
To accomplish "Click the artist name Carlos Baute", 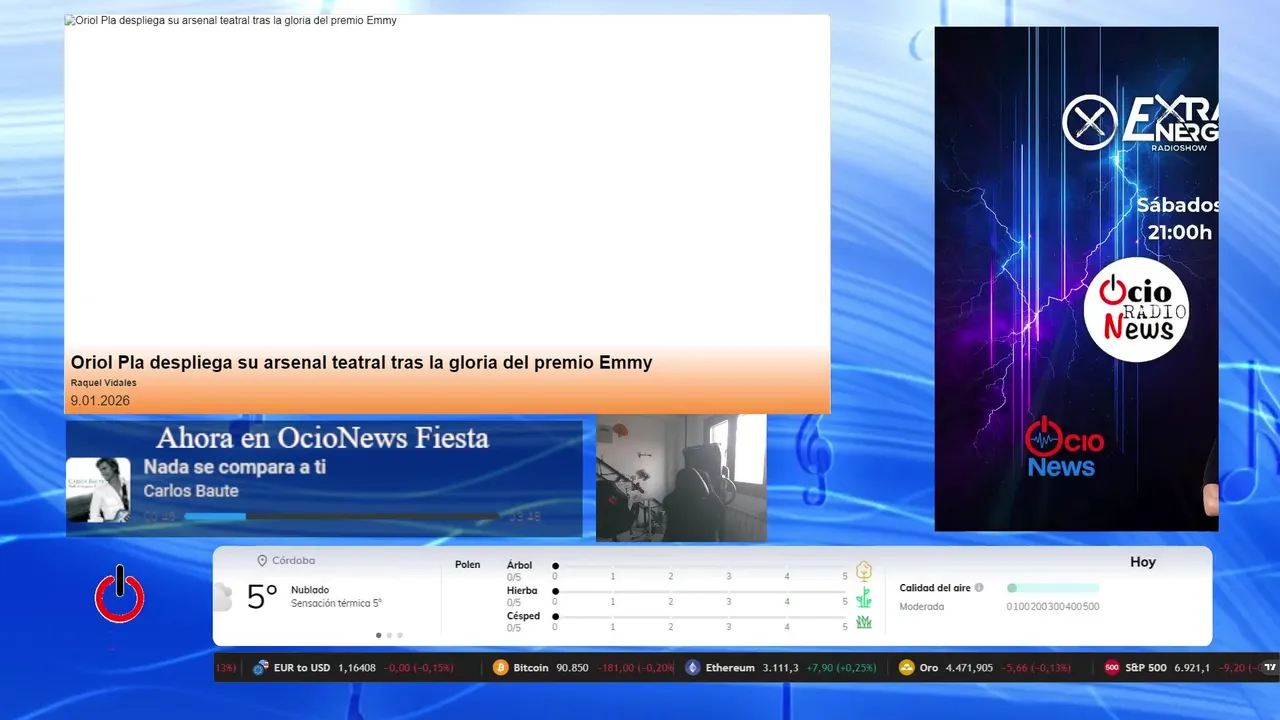I will coord(191,491).
